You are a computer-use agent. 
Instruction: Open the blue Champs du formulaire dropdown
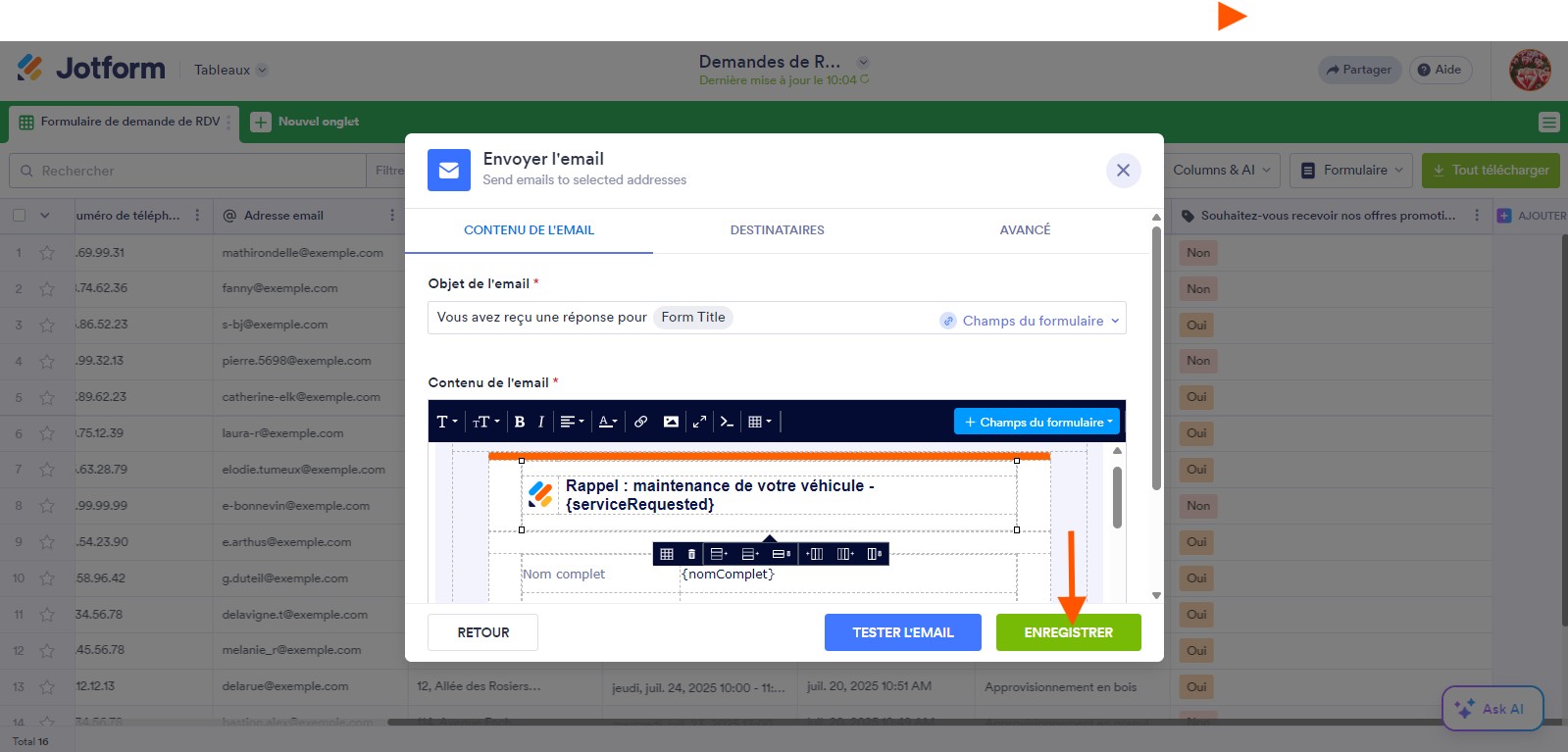click(x=1037, y=422)
